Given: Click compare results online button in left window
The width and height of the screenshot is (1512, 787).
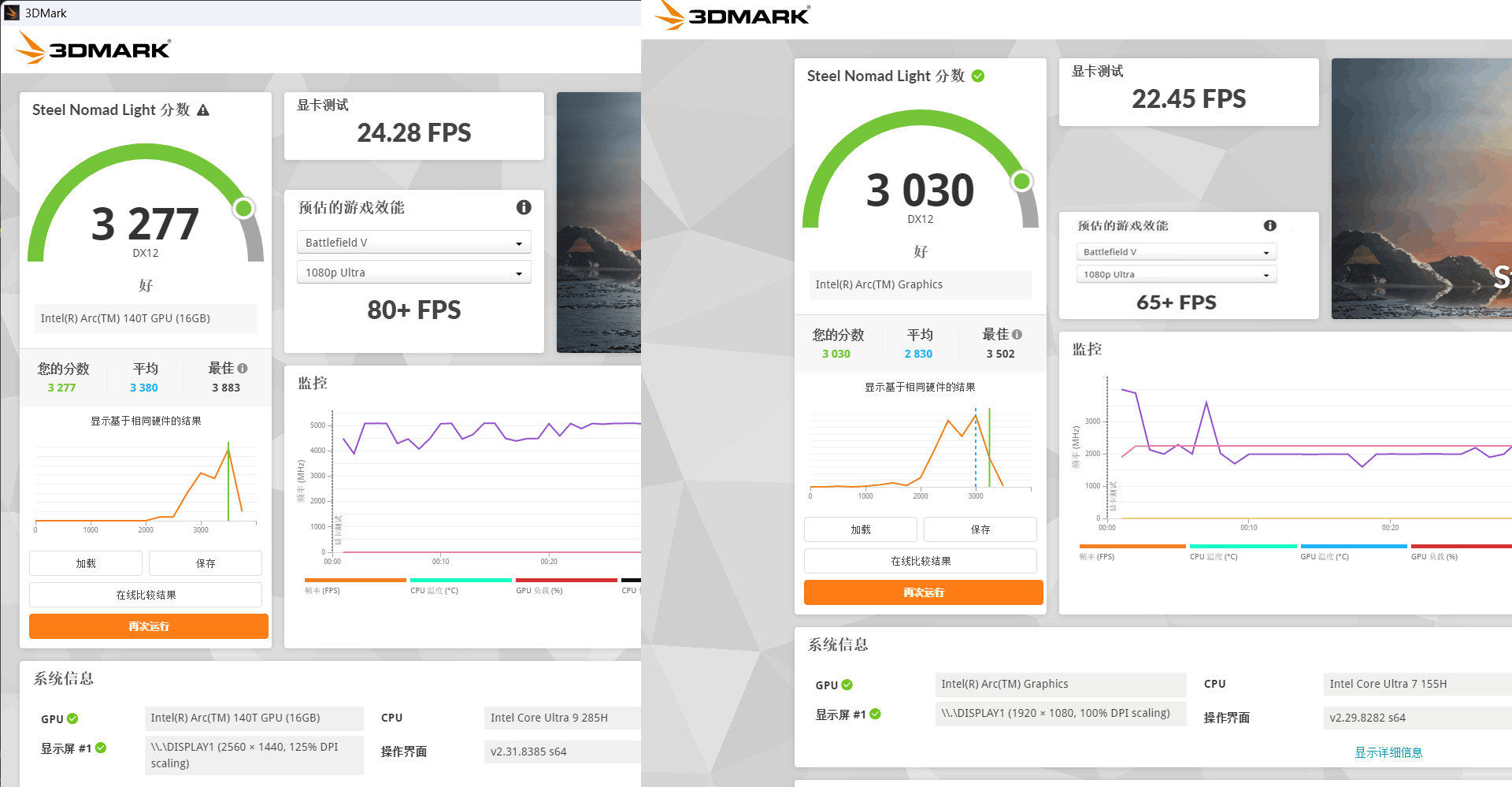Looking at the screenshot, I should tap(146, 595).
